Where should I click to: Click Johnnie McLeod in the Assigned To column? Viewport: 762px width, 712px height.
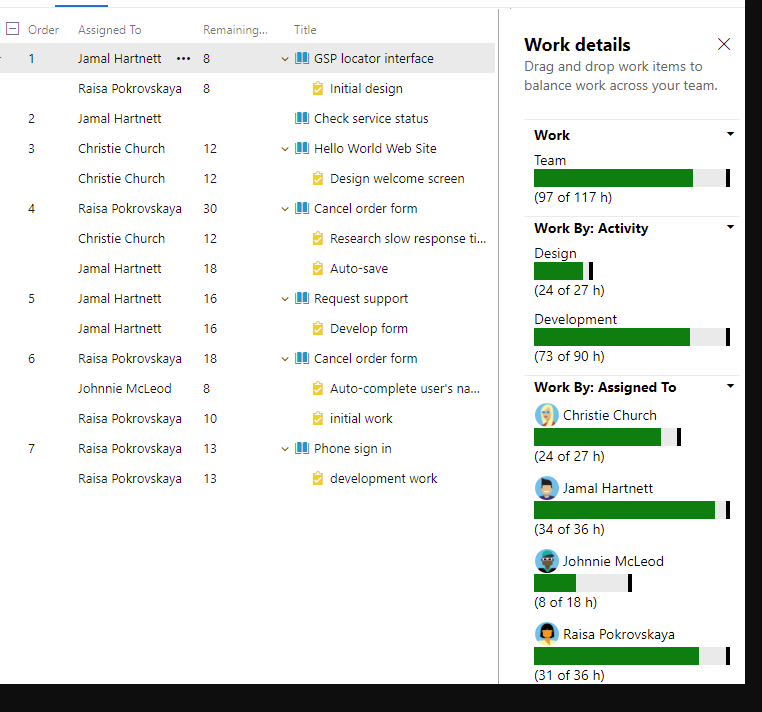(x=124, y=388)
